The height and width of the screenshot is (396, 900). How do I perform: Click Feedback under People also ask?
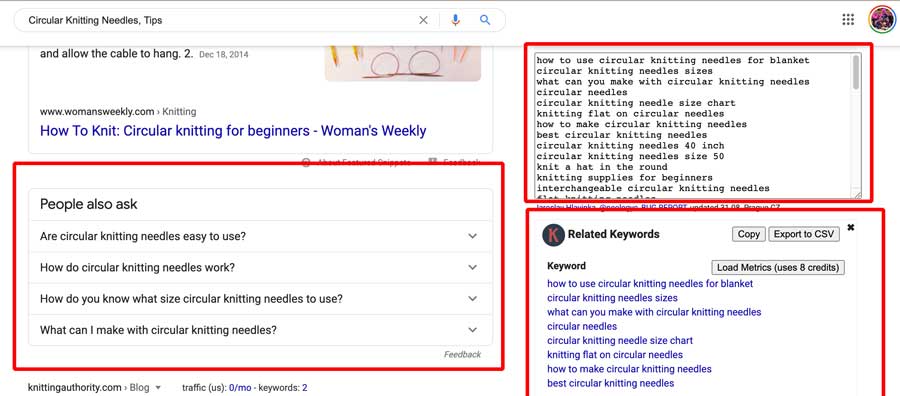(462, 355)
